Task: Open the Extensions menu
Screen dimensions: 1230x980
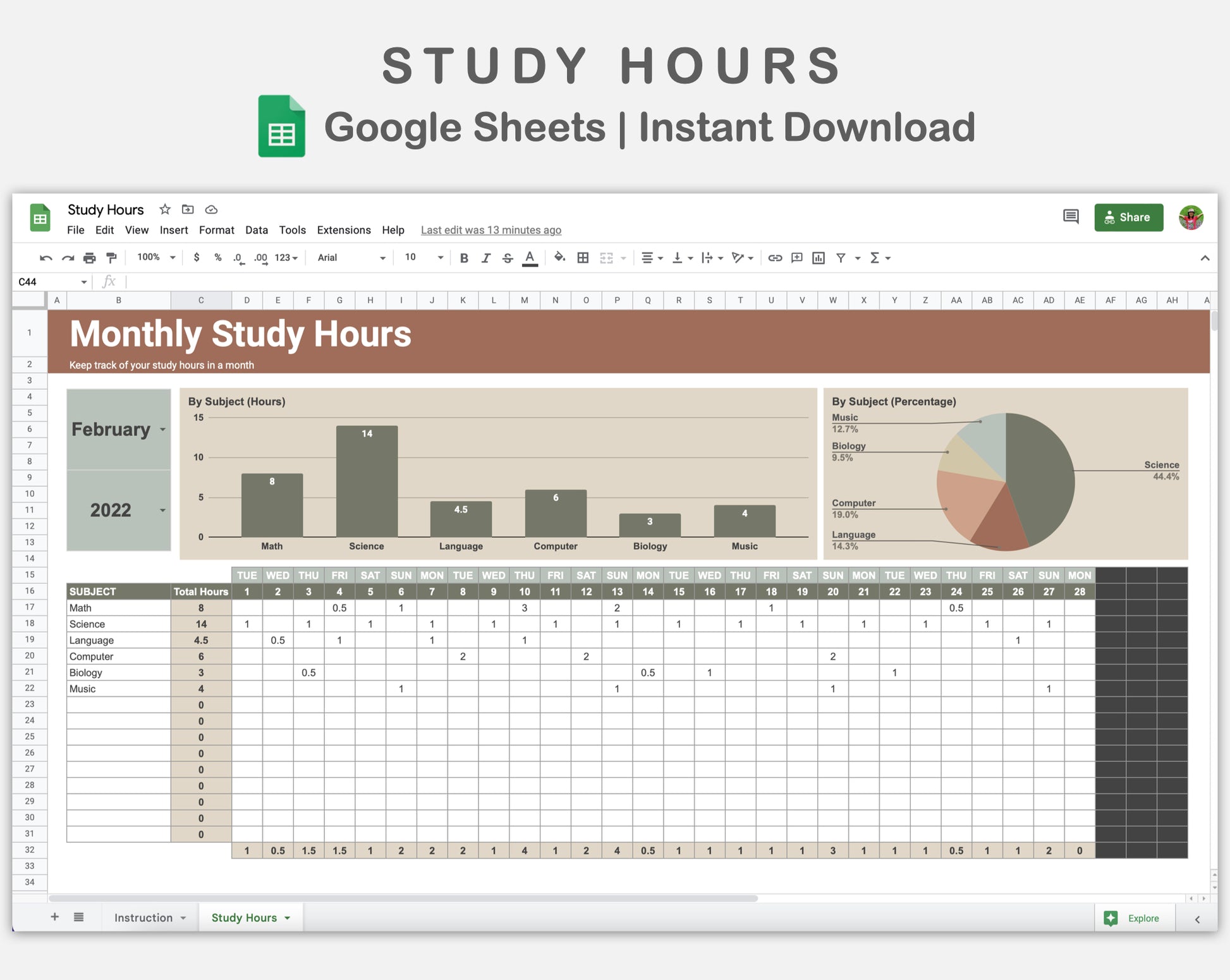Action: pos(343,230)
